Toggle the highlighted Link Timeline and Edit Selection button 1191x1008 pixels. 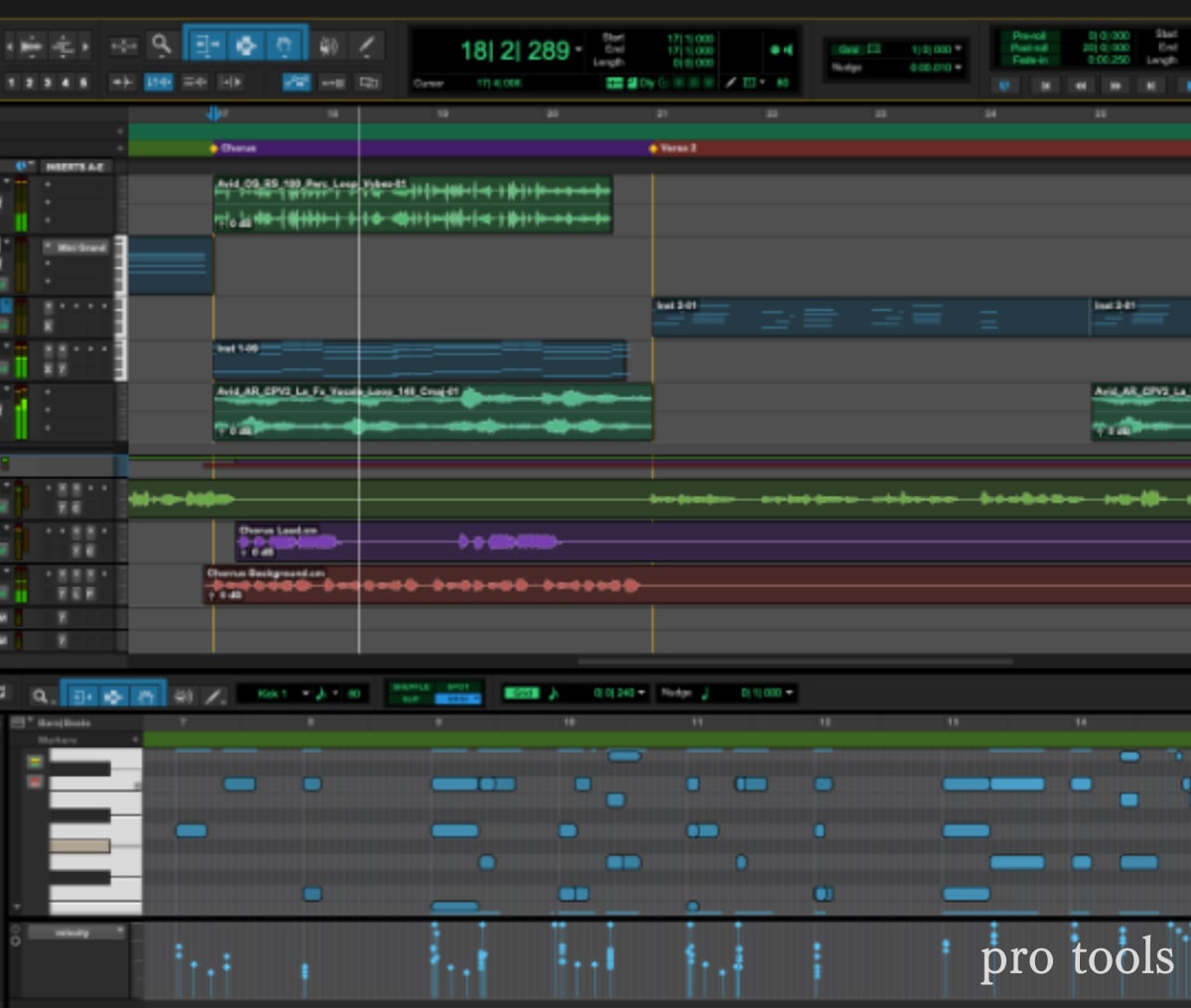159,82
